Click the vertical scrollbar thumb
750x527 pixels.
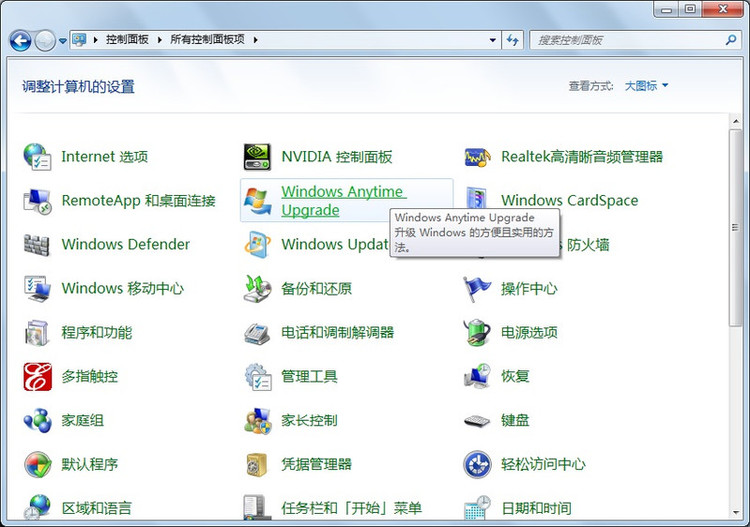(735, 228)
